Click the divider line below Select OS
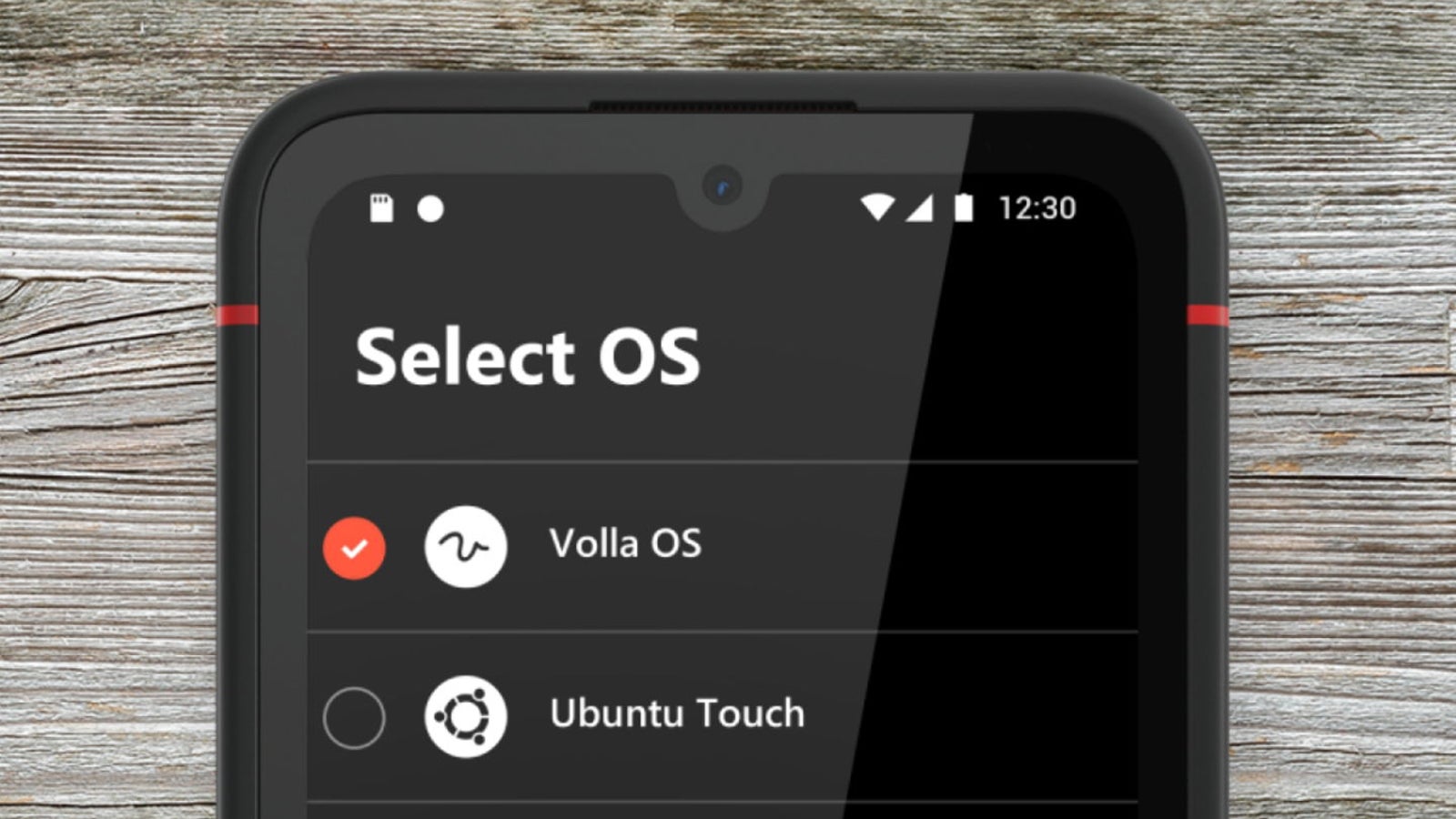This screenshot has height=819, width=1456. click(x=723, y=462)
